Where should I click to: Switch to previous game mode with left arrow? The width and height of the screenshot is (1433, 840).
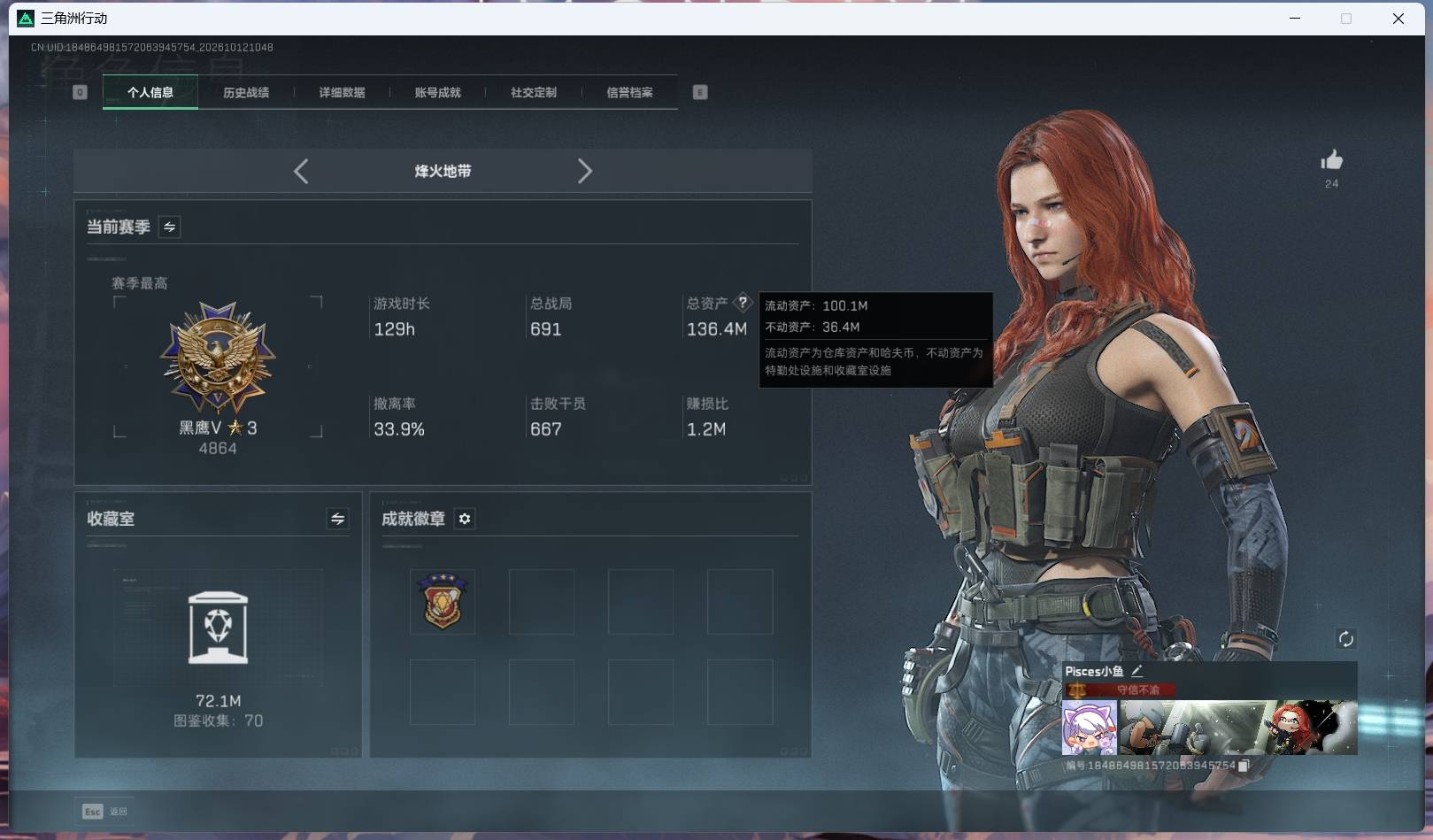click(301, 171)
